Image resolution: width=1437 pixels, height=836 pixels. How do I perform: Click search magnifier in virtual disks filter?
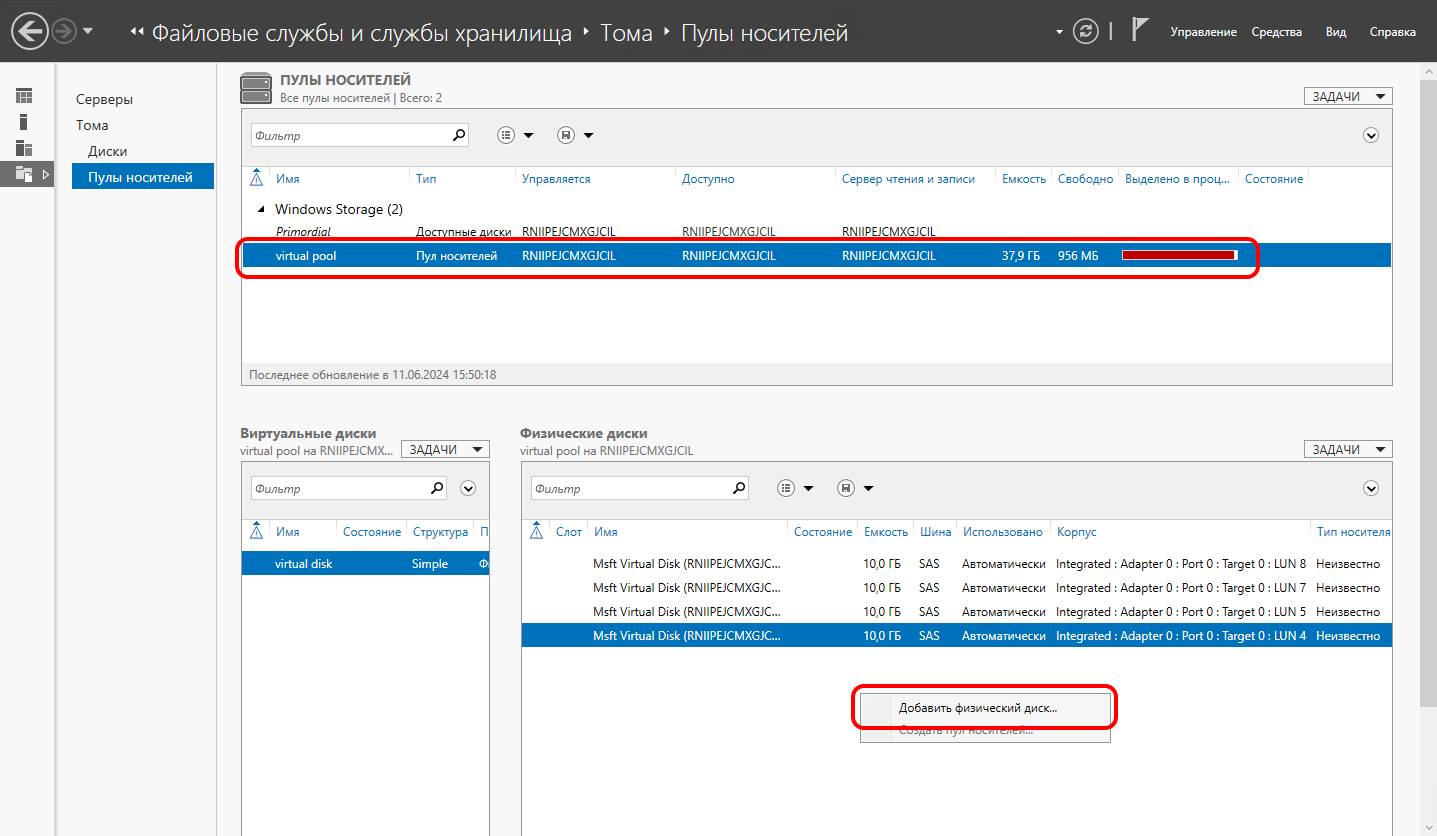coord(437,489)
